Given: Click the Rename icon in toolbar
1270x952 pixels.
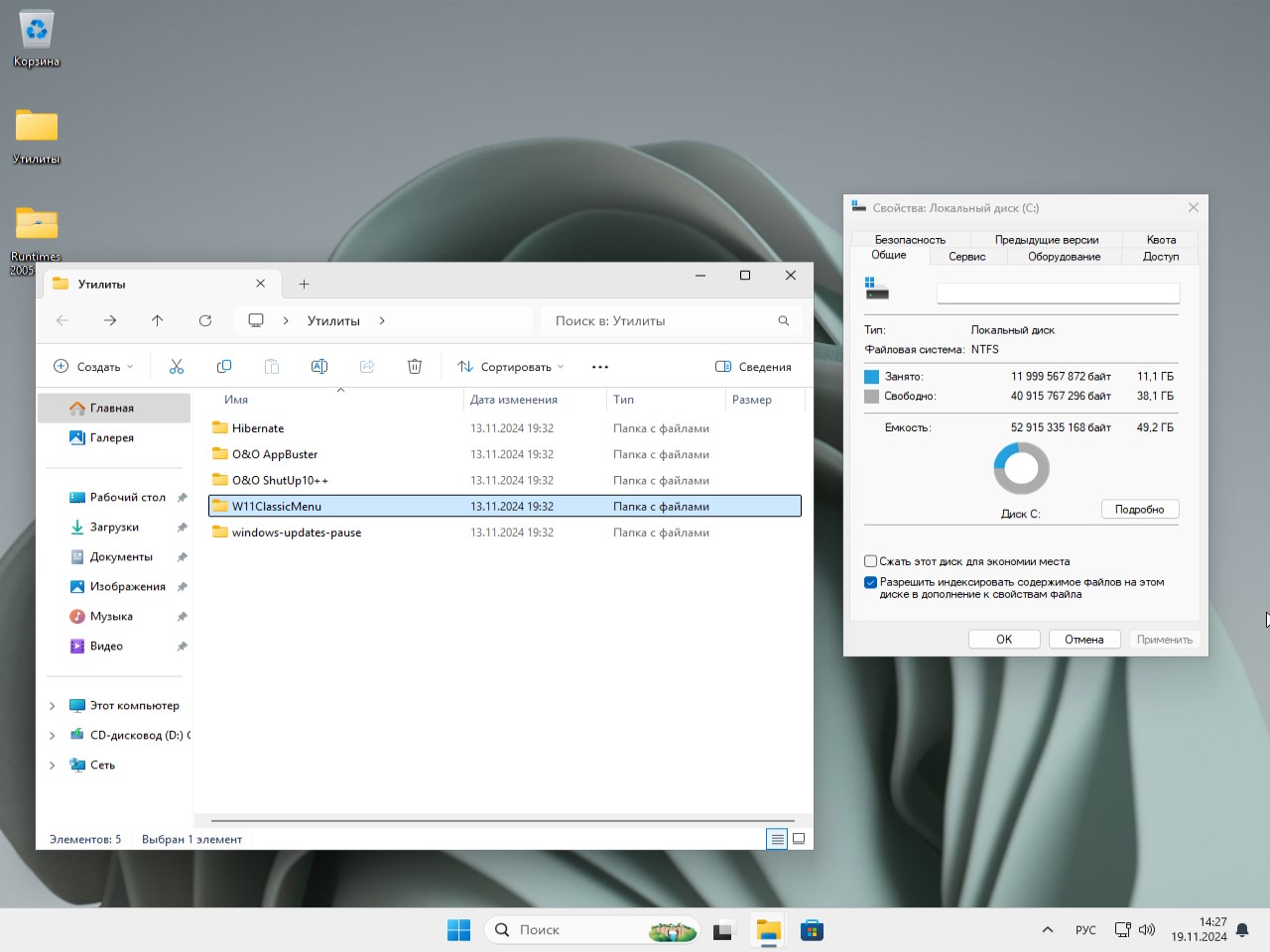Looking at the screenshot, I should [x=319, y=367].
